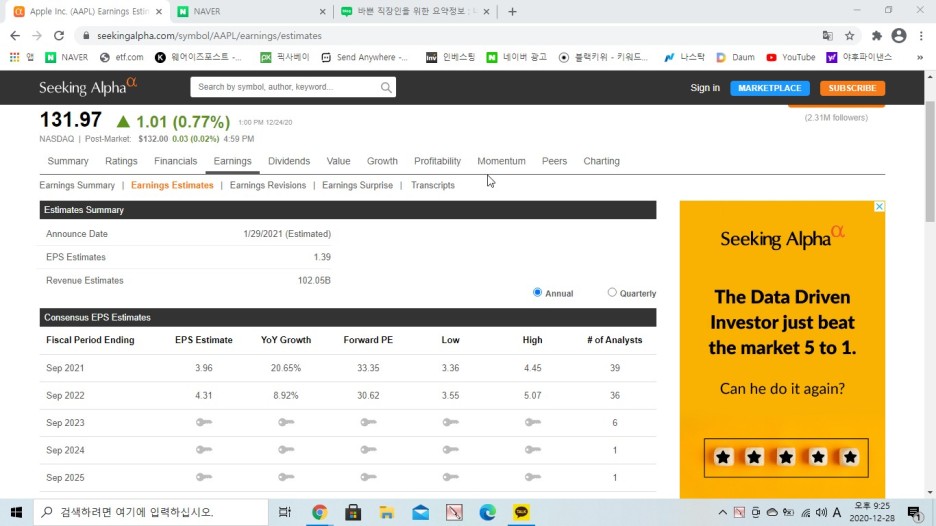Open Microsoft Store on taskbar
Image resolution: width=936 pixels, height=526 pixels.
coord(353,512)
